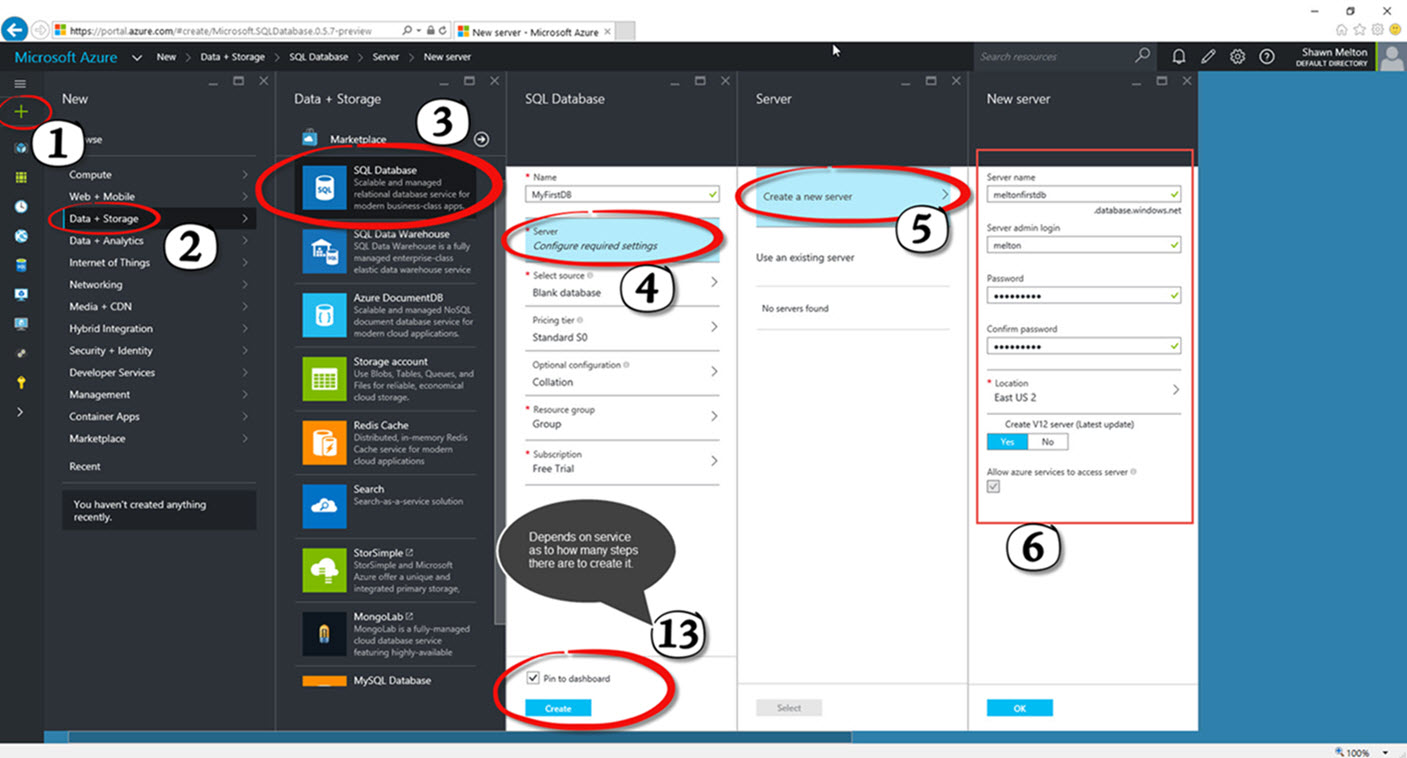Click the Server admin login field
The image size is (1407, 758).
coord(1083,244)
